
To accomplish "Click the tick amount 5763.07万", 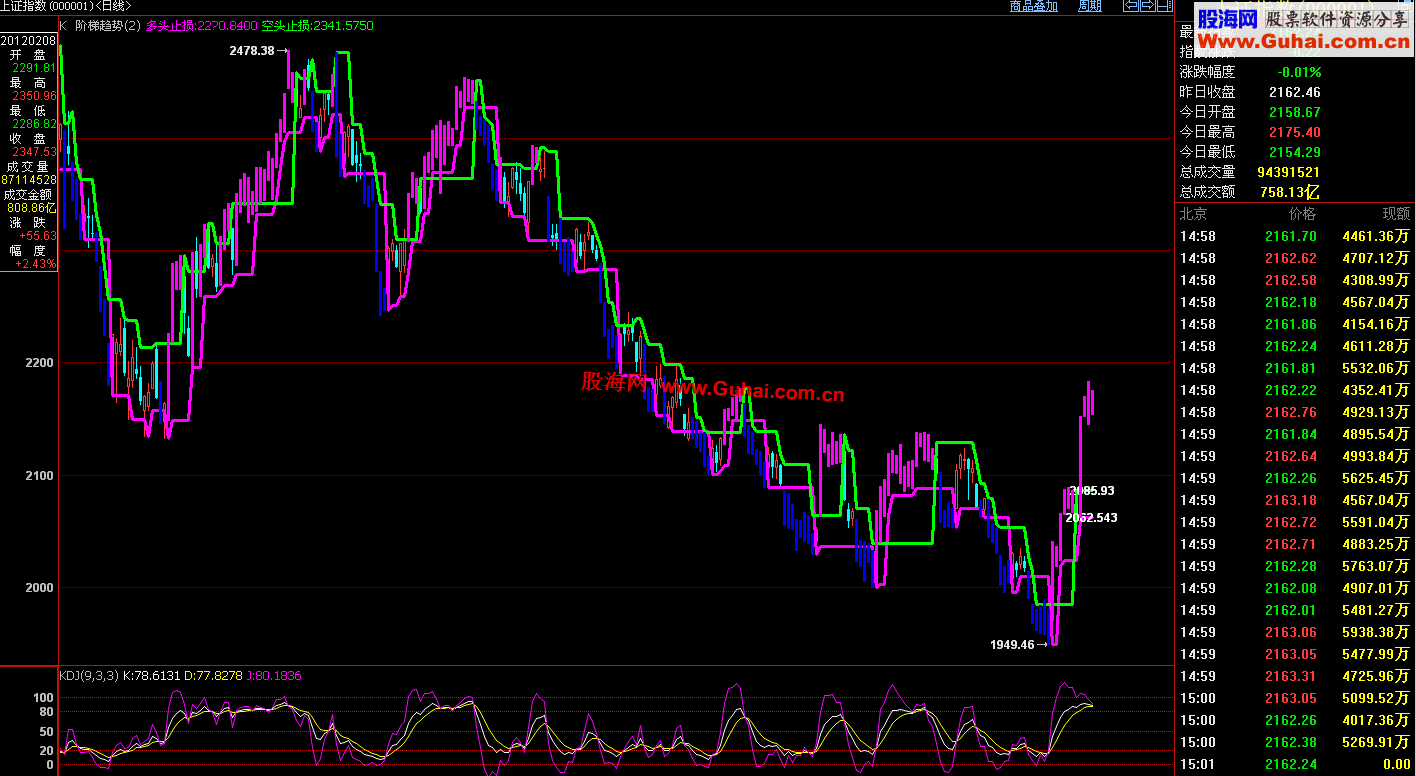I will tap(1377, 566).
